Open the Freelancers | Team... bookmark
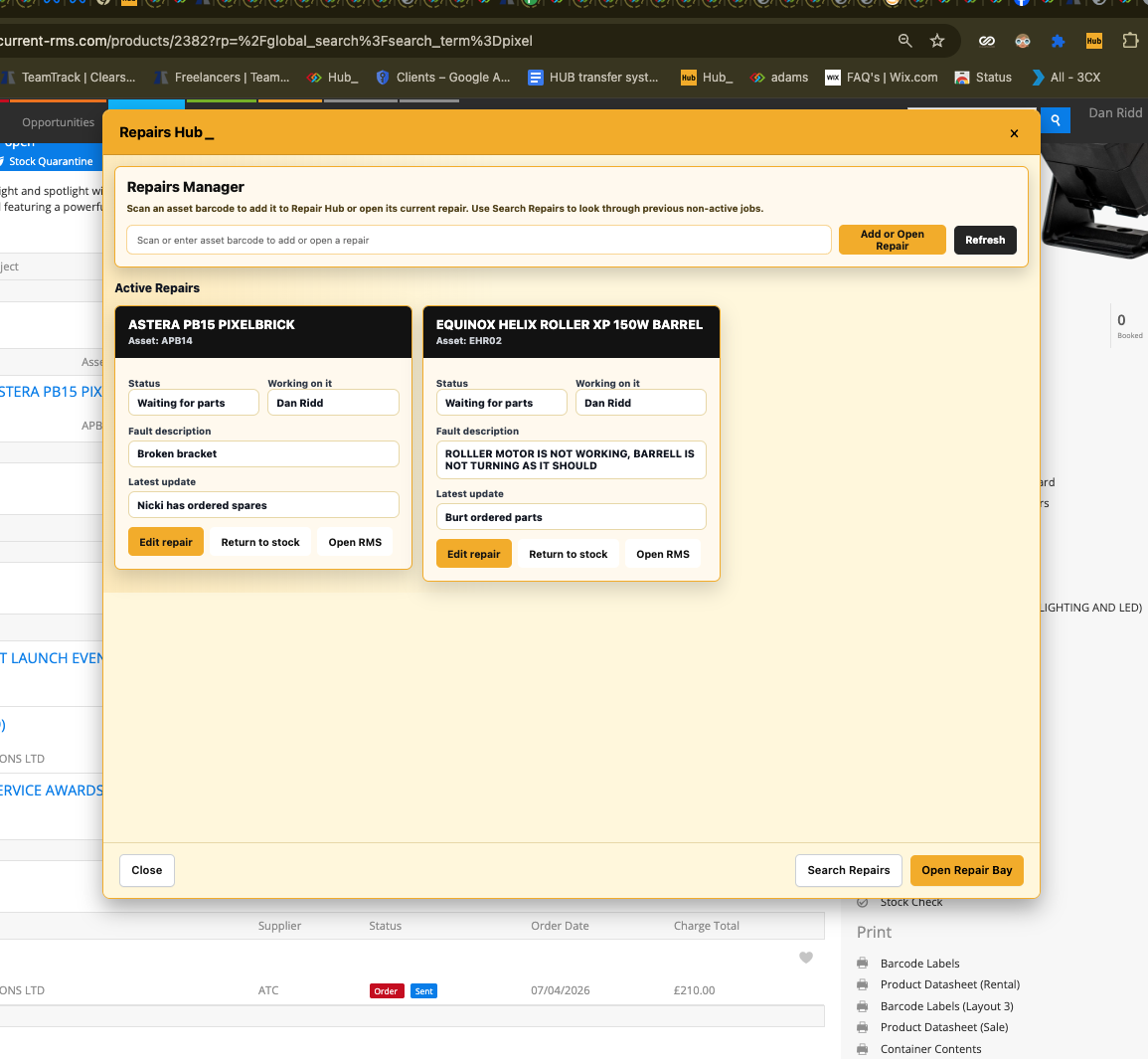 223,78
